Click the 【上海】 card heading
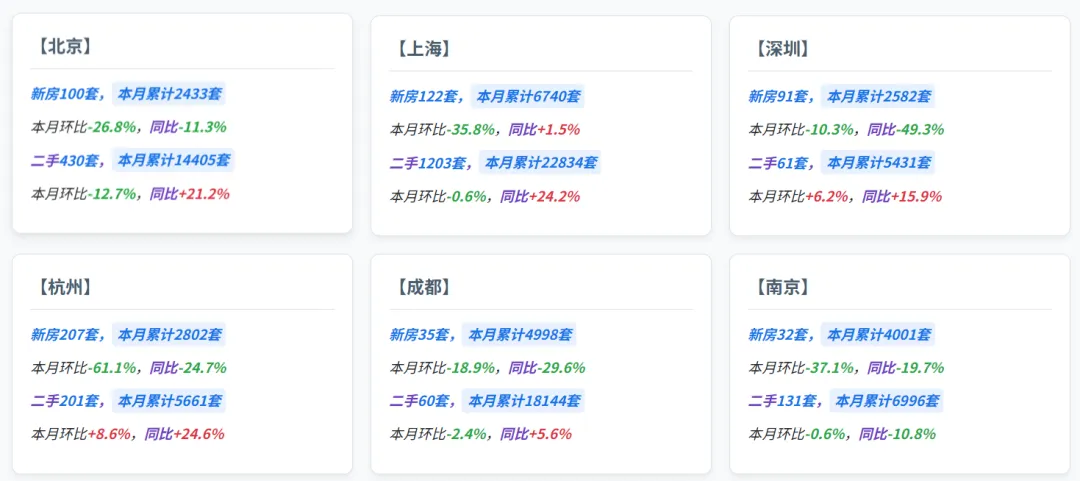Image resolution: width=1080 pixels, height=481 pixels. (420, 49)
